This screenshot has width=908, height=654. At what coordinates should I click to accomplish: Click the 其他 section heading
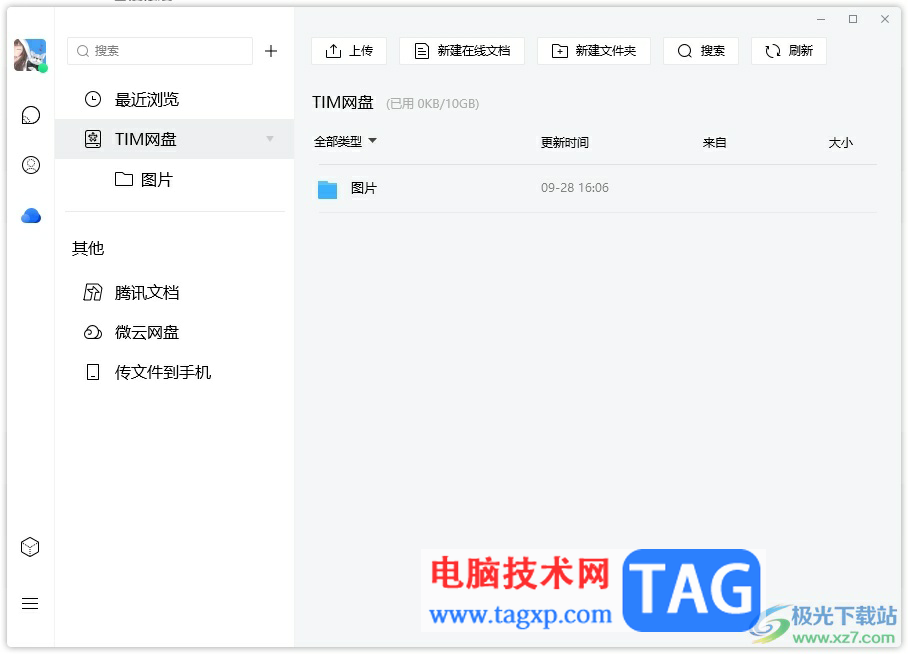88,249
